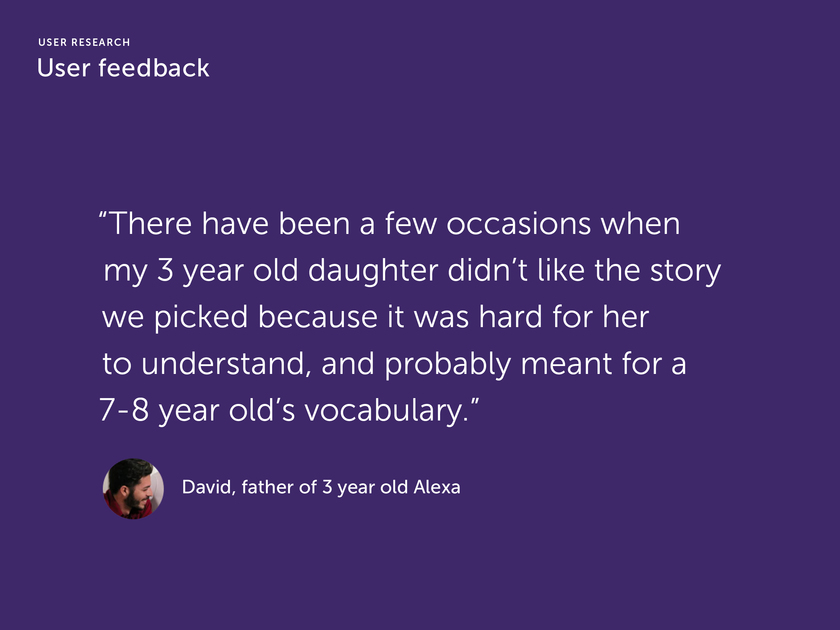The width and height of the screenshot is (840, 630).
Task: Click the word "story" in the quote
Action: pyautogui.click(x=686, y=272)
